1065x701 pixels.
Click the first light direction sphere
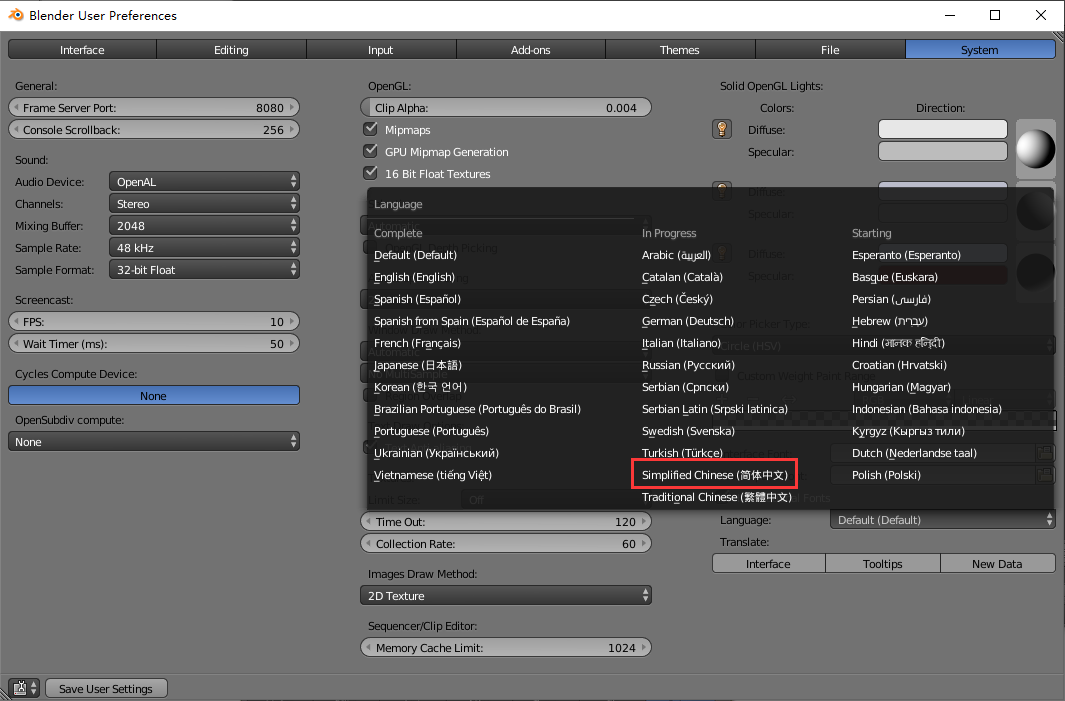[1036, 149]
